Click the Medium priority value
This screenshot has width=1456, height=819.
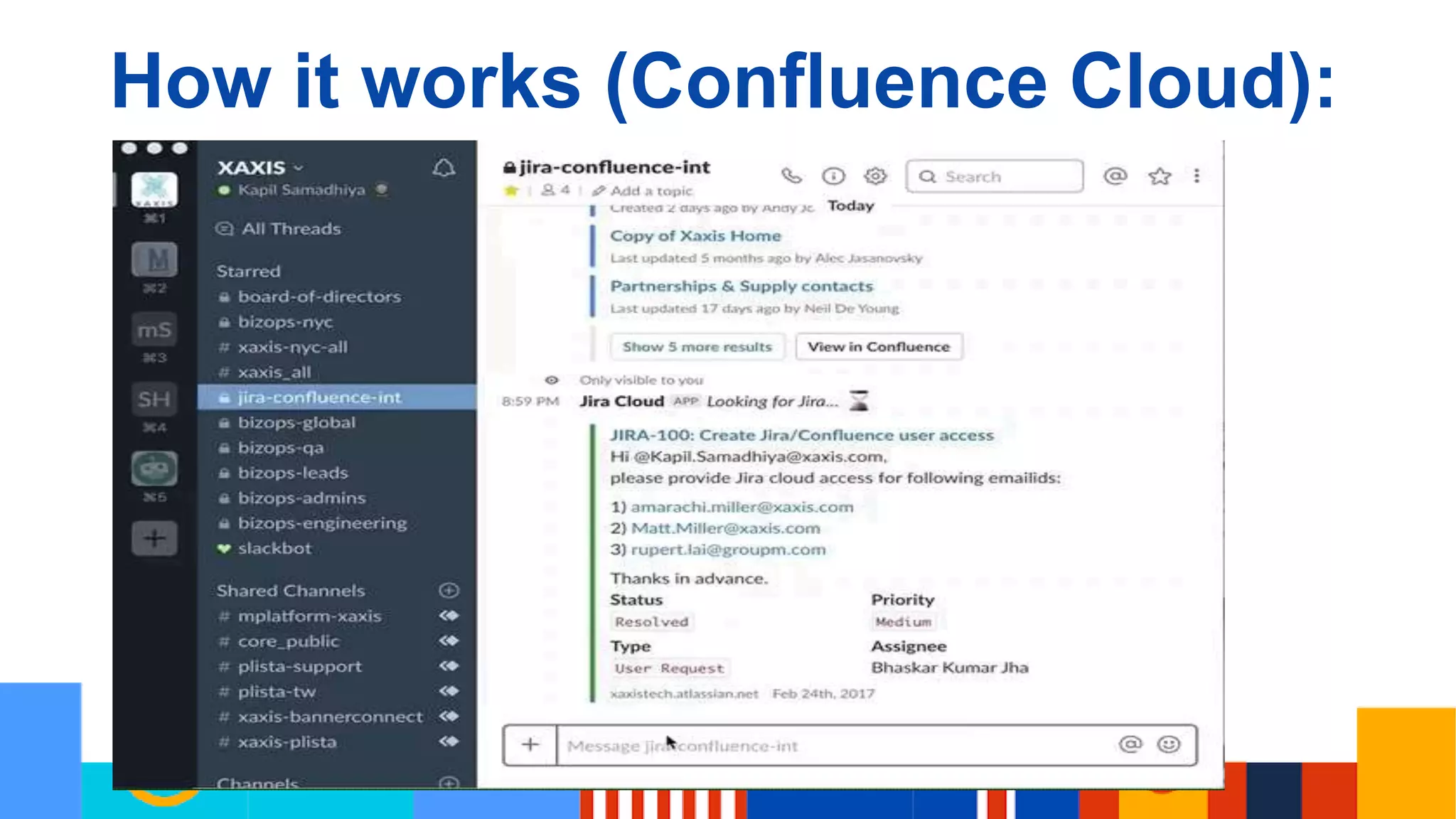(903, 622)
